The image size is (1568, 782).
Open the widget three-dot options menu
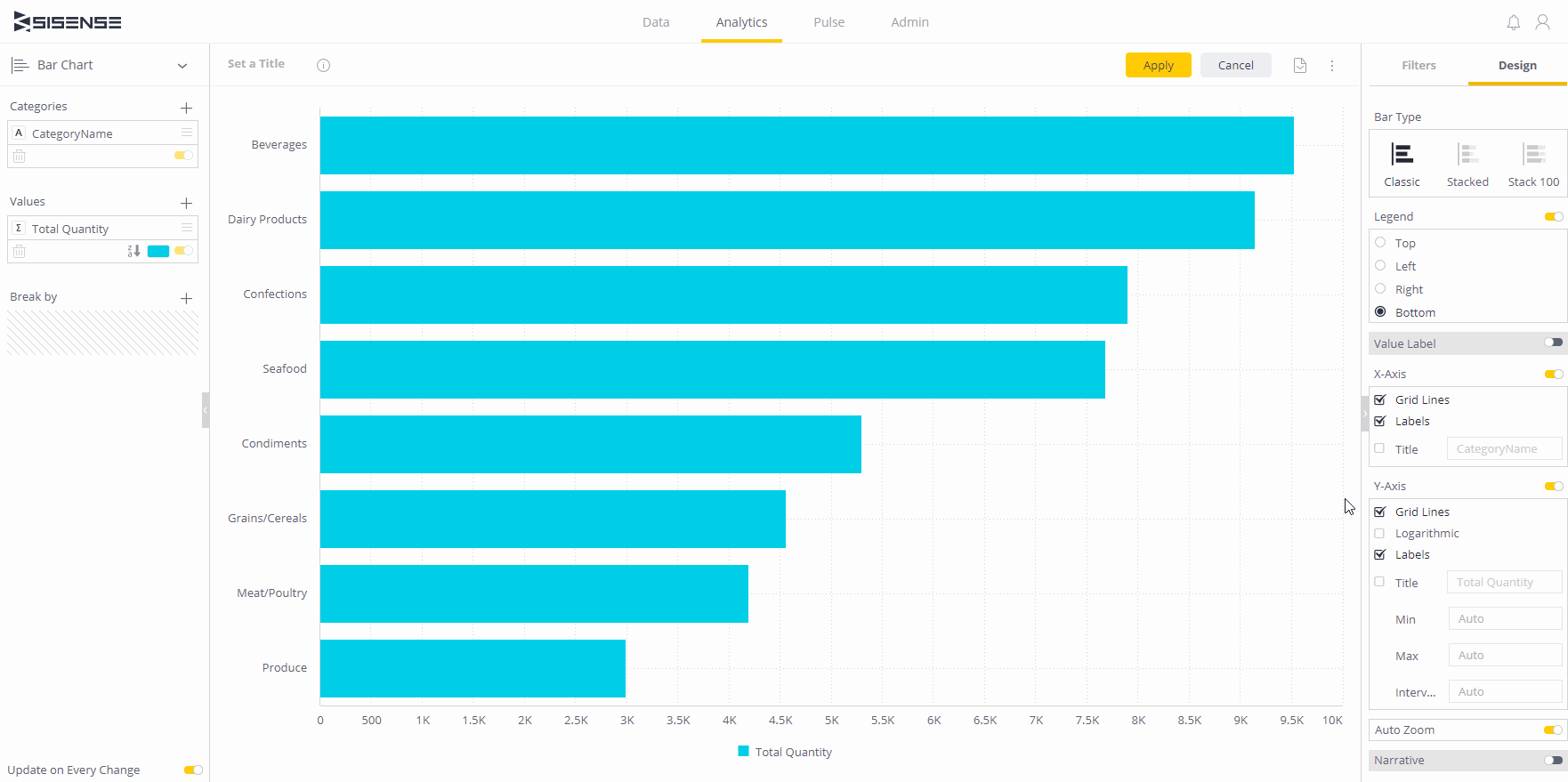pos(1331,66)
